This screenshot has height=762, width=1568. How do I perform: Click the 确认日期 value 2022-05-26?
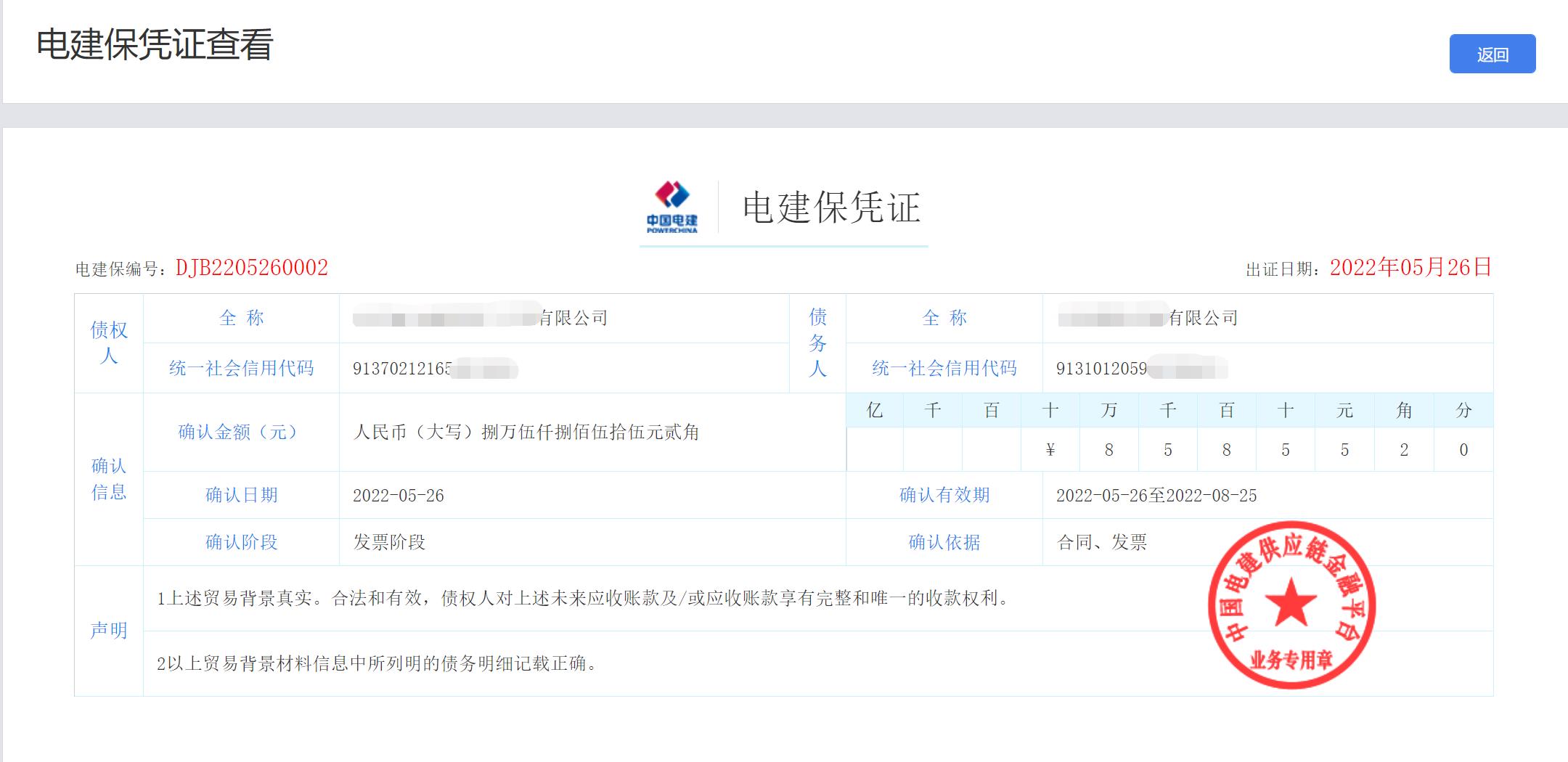pos(399,496)
